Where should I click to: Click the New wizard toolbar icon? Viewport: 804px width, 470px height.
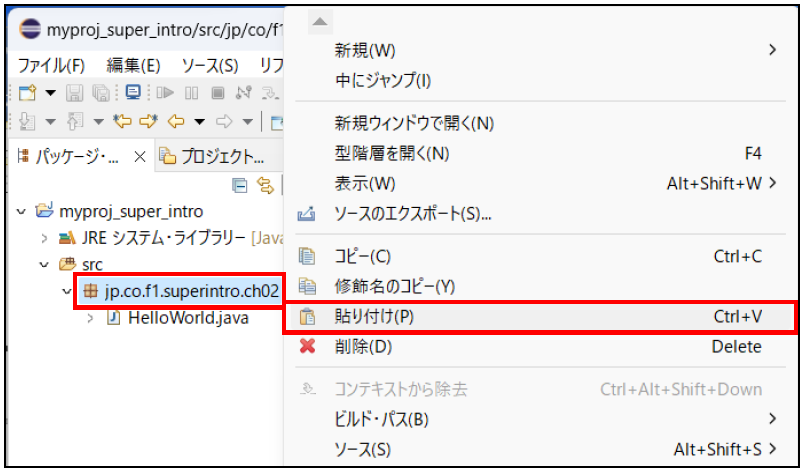click(28, 93)
